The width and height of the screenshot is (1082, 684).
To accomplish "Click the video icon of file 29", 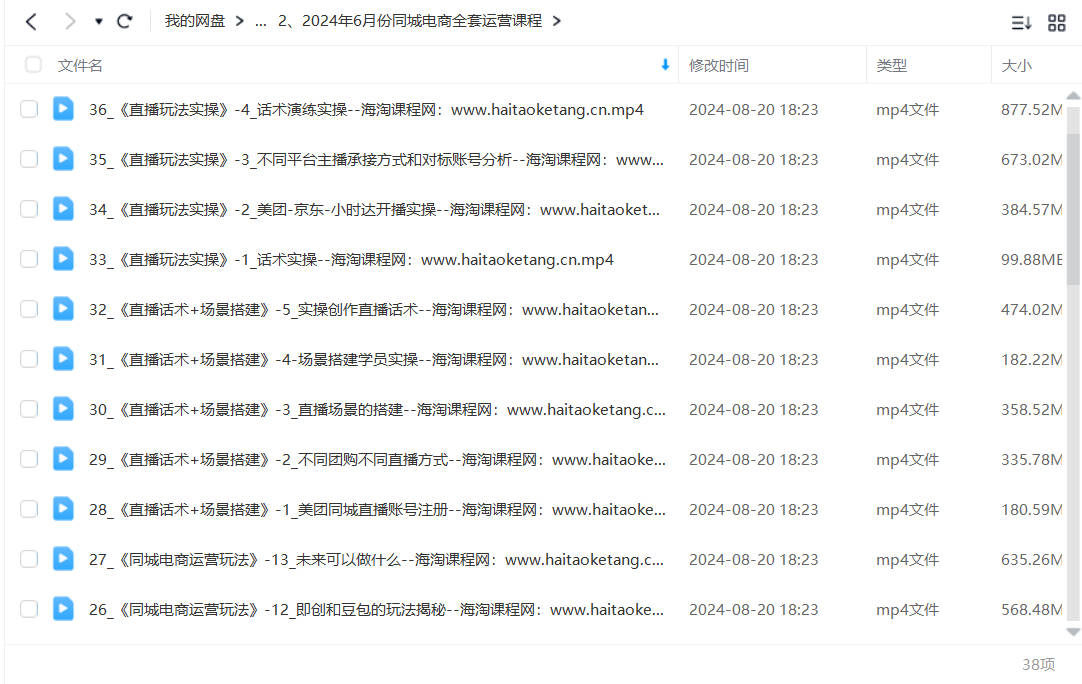I will [63, 459].
